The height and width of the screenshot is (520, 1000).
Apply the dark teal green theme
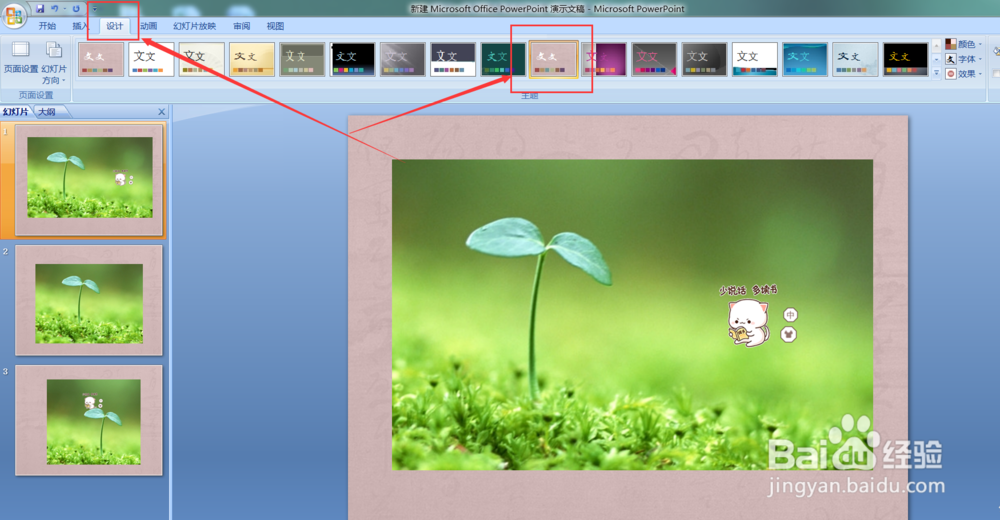pyautogui.click(x=504, y=59)
